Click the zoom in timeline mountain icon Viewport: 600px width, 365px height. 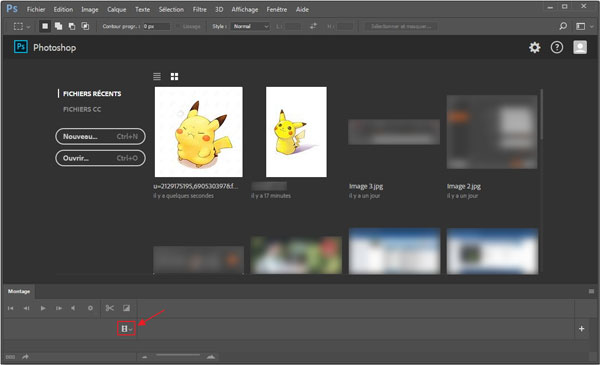(x=211, y=357)
